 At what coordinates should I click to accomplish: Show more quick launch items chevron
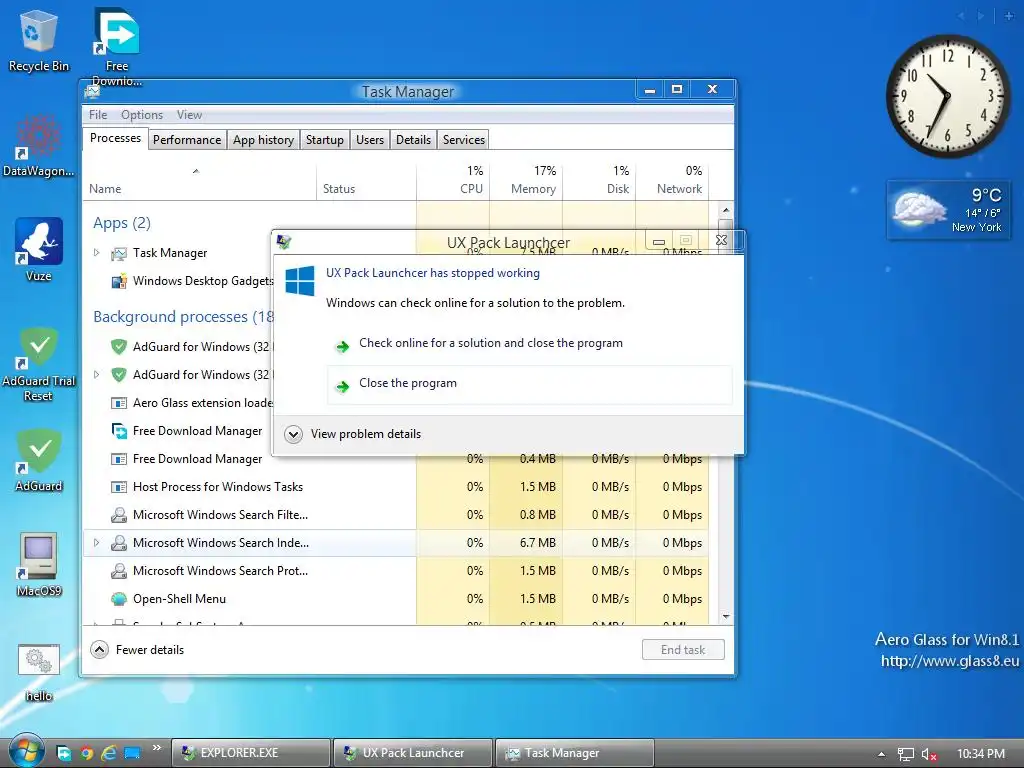pyautogui.click(x=157, y=748)
